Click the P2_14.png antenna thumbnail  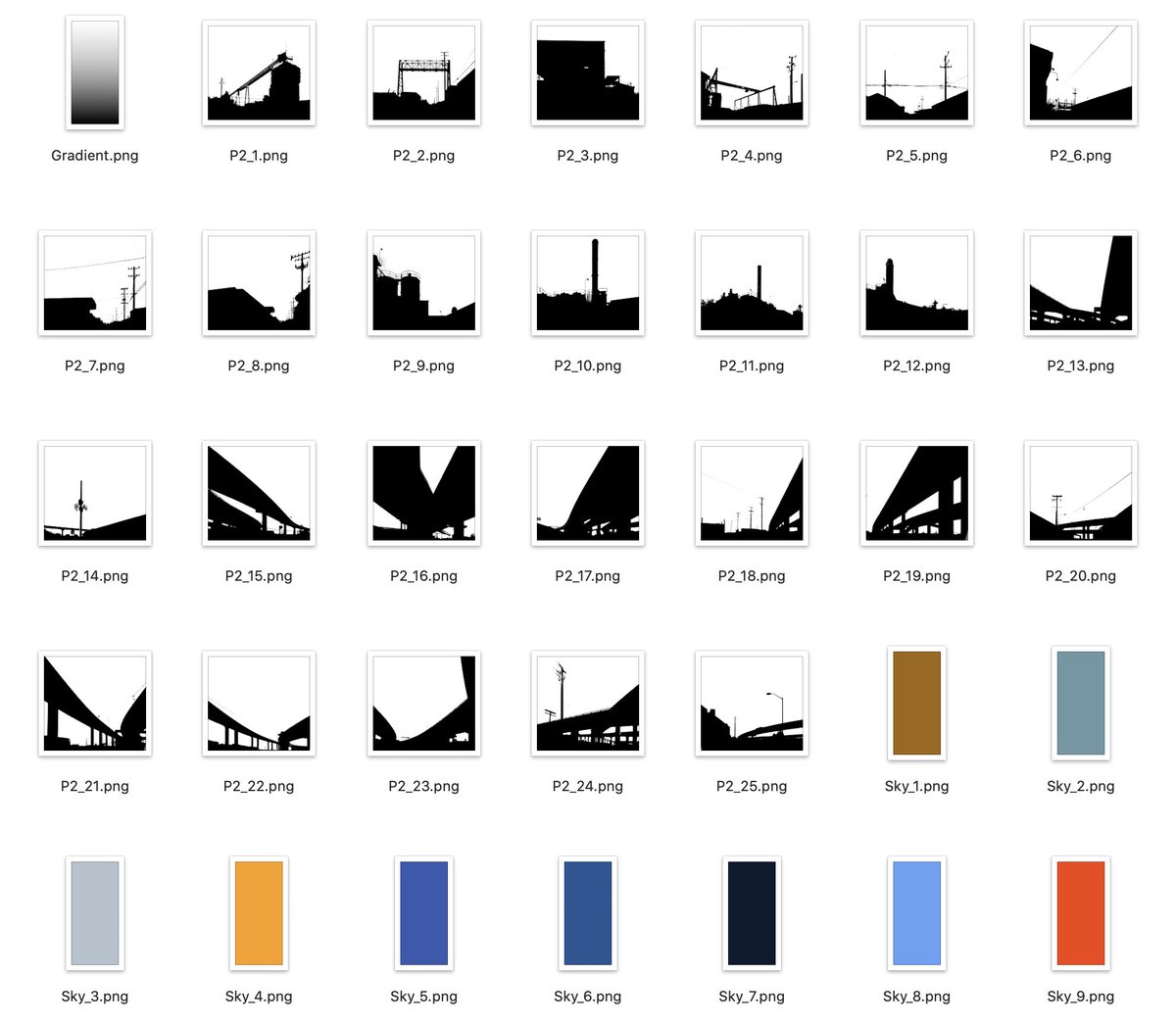coord(95,493)
